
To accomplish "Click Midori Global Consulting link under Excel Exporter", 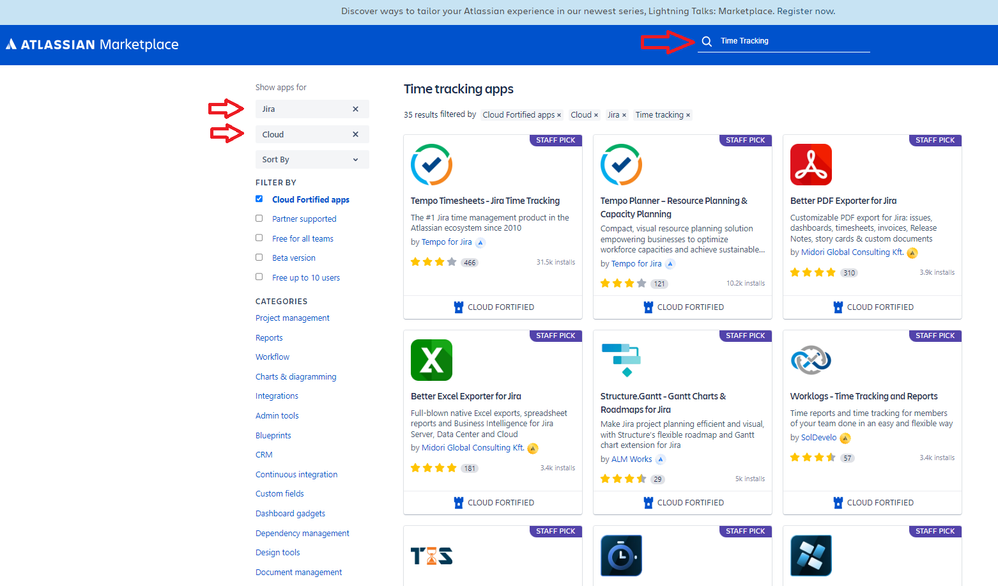I will click(473, 448).
